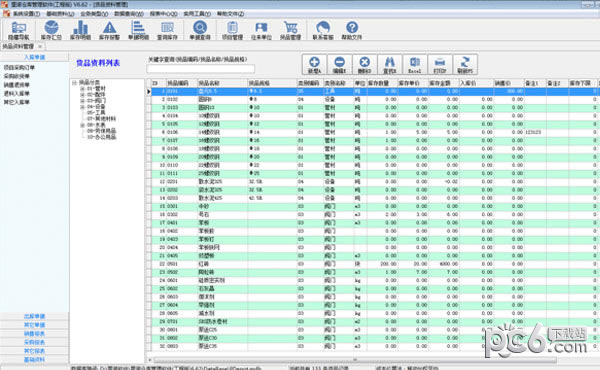Sort by the stock quantity column header
The width and height of the screenshot is (600, 370).
(x=382, y=83)
